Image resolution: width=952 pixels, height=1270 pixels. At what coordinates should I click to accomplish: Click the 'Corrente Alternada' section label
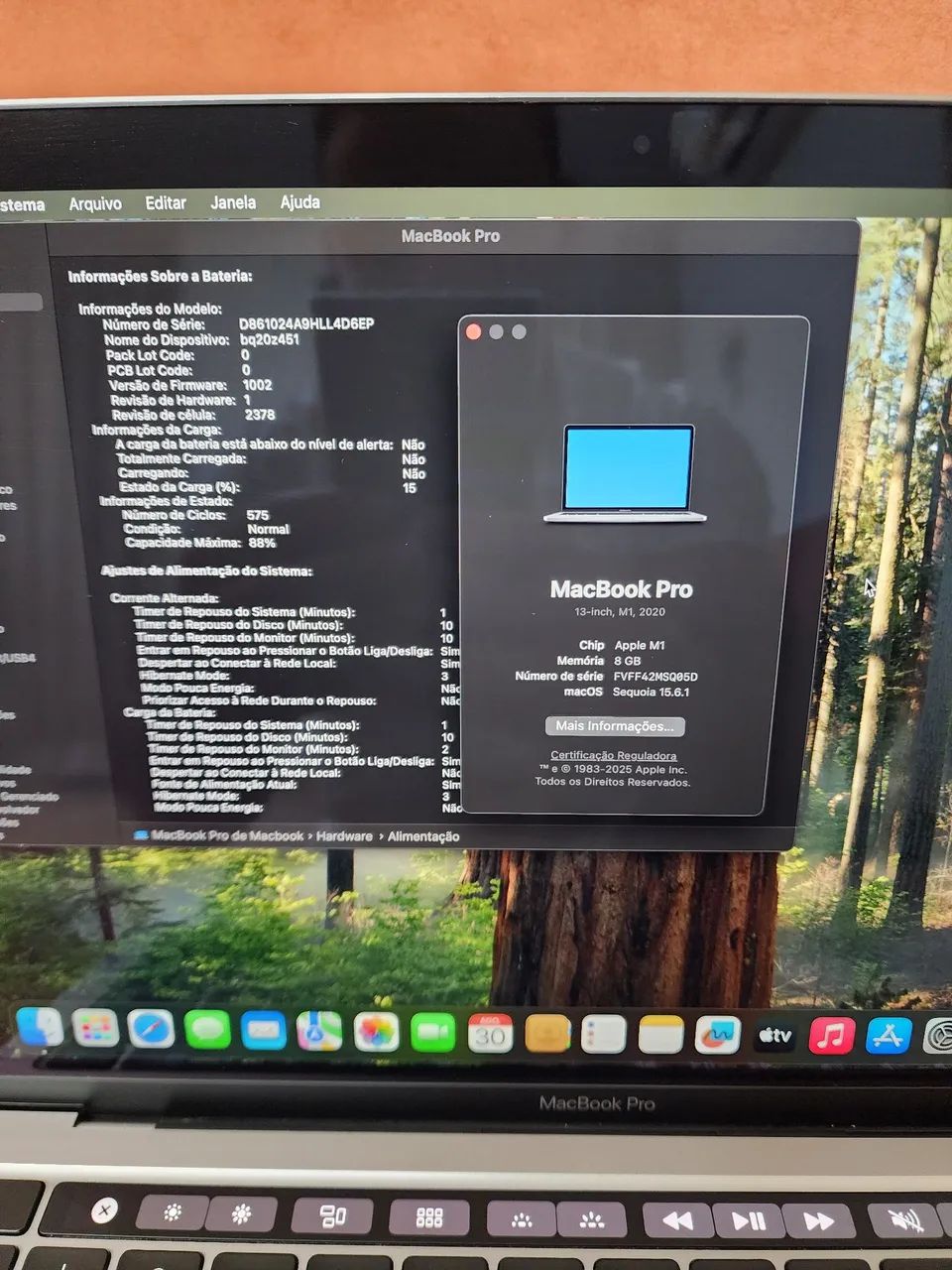pyautogui.click(x=165, y=598)
